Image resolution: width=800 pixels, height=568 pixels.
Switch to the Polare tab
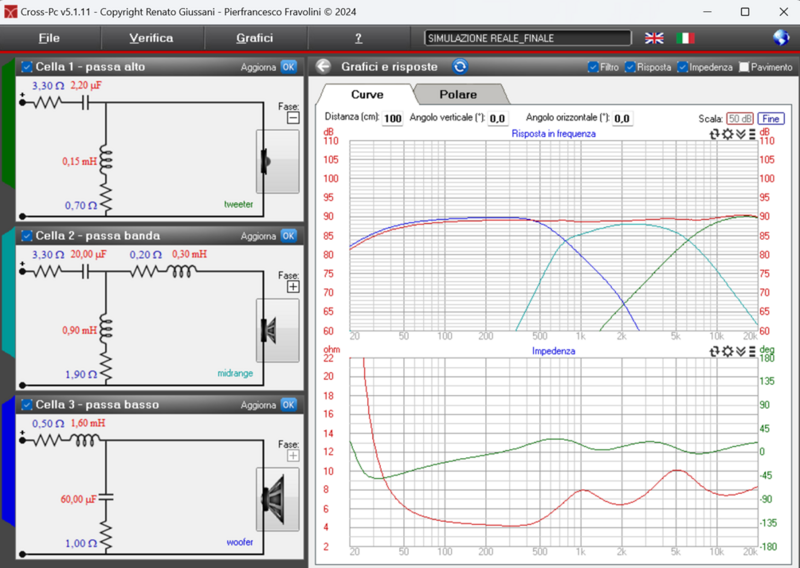coord(458,94)
